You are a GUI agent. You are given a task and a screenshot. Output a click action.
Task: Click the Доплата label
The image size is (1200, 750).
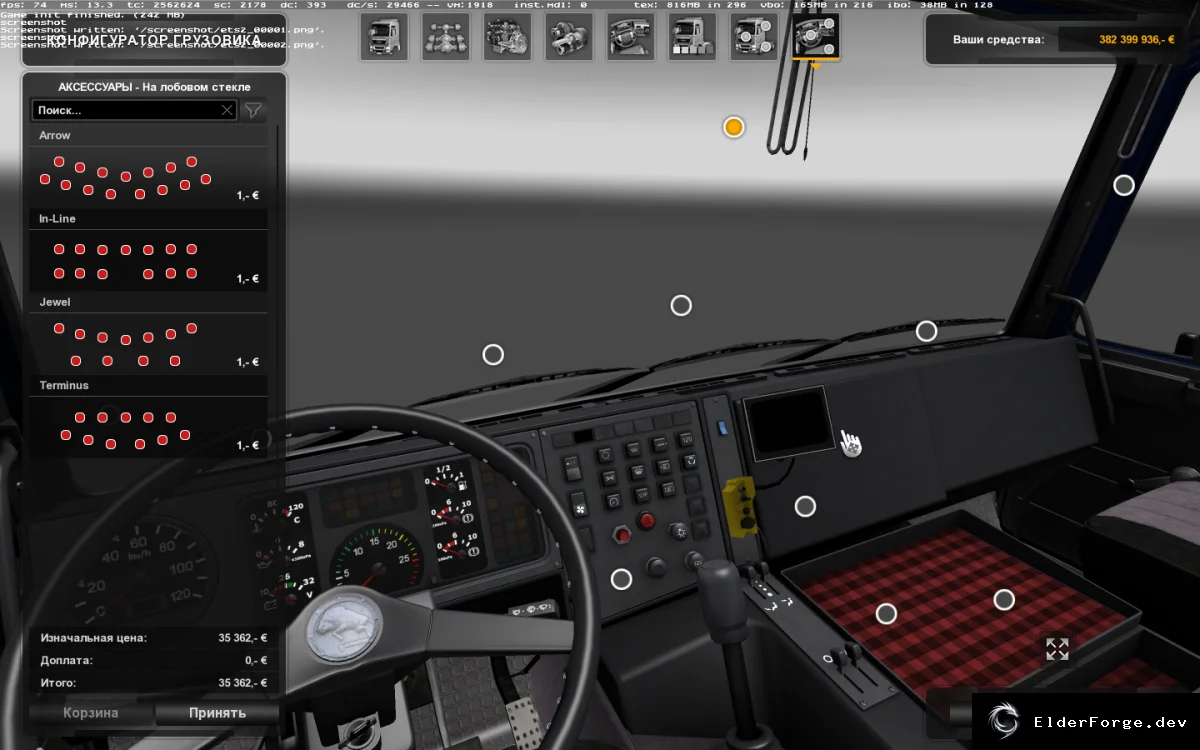(66, 660)
